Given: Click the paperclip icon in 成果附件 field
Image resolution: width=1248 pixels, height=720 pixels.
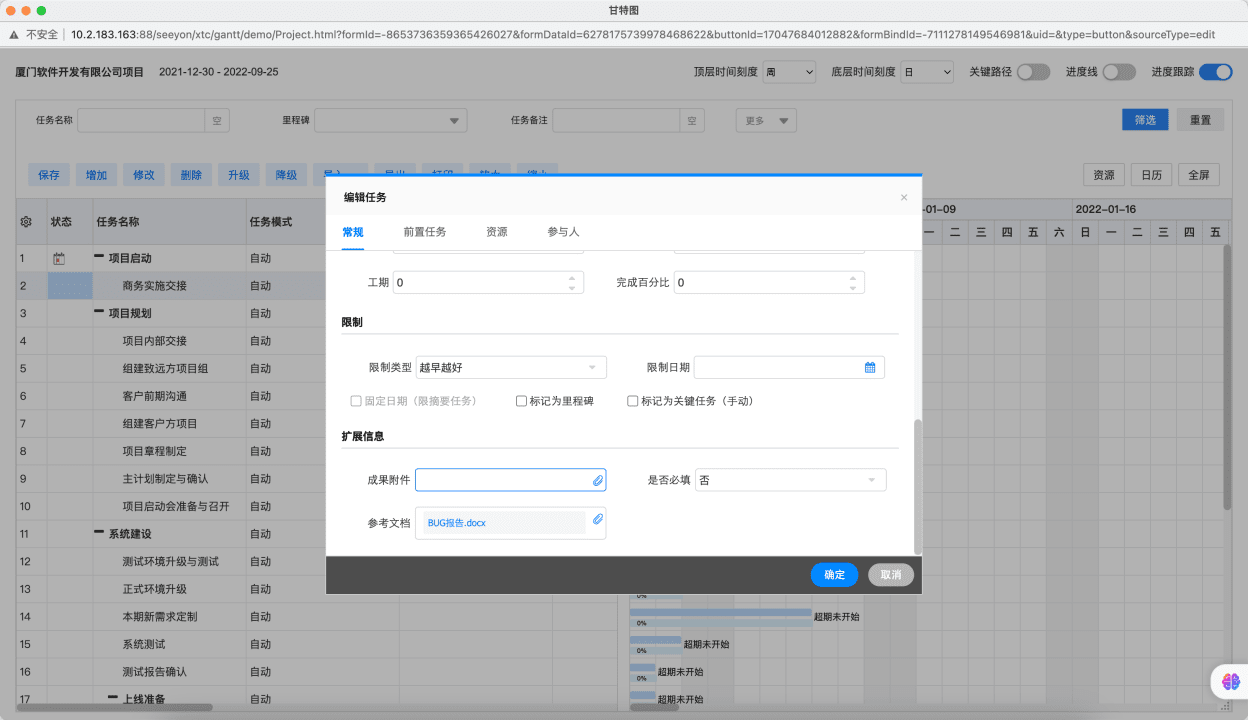Looking at the screenshot, I should click(598, 481).
